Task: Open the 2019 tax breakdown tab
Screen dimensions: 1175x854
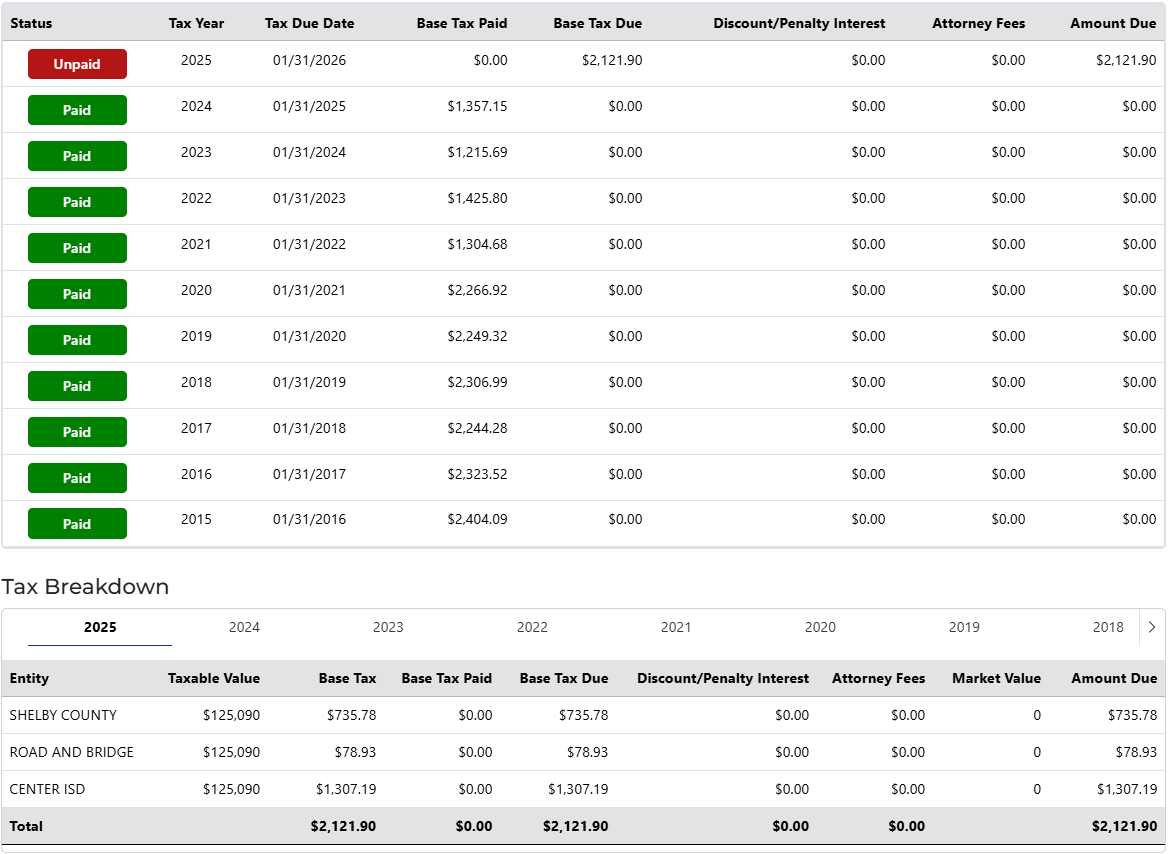Action: click(964, 627)
